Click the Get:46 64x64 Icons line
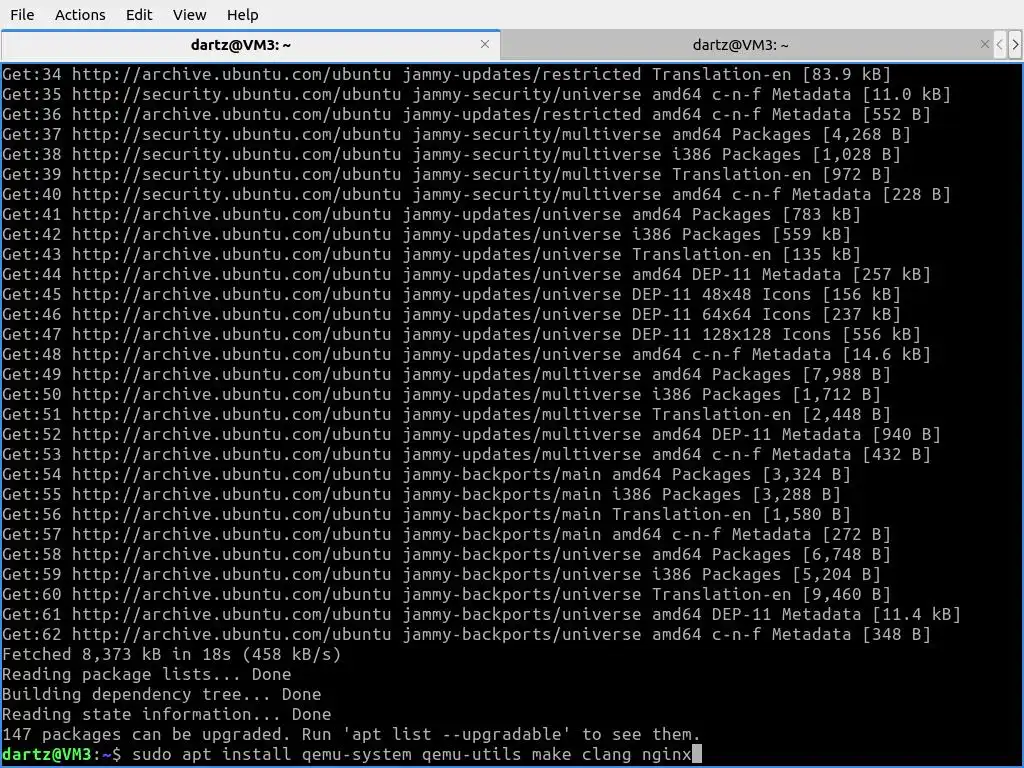This screenshot has height=768, width=1024. tap(451, 314)
